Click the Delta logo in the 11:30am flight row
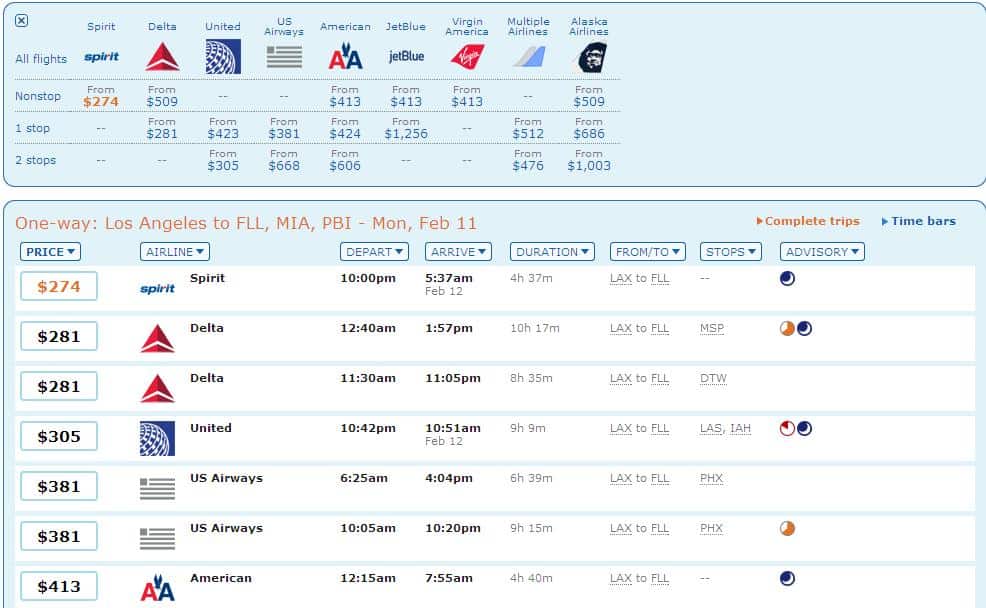 [x=157, y=388]
